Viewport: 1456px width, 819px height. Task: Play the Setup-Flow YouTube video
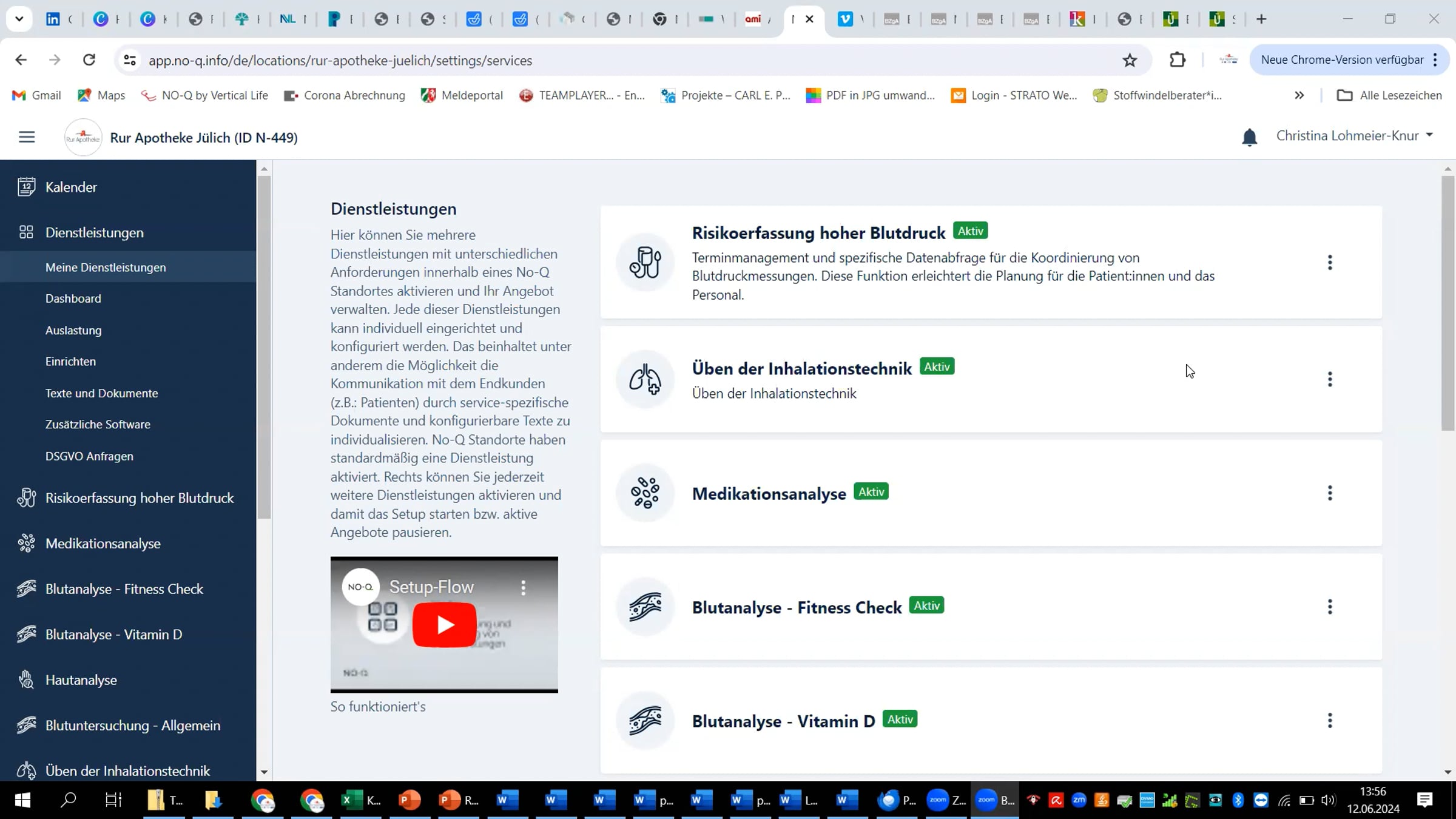point(444,625)
